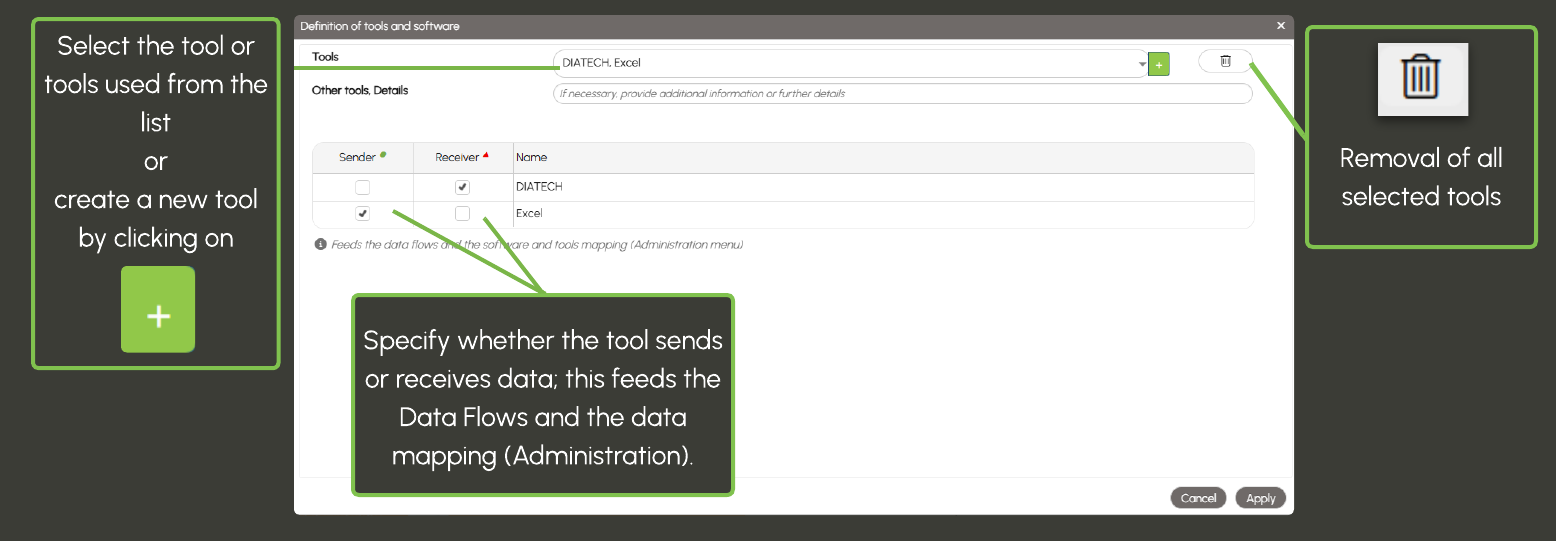Image resolution: width=1556 pixels, height=541 pixels.
Task: Click the small green plus button beside Tools field
Action: click(x=1159, y=64)
